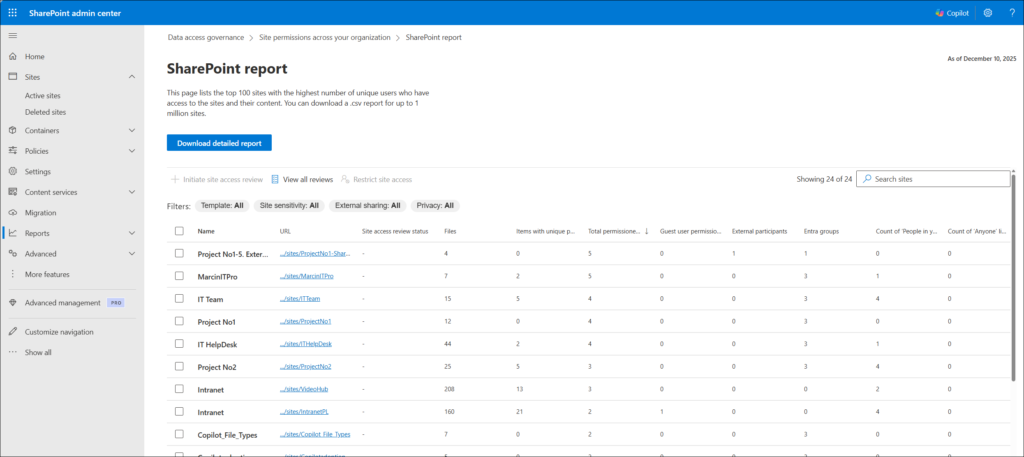This screenshot has width=1024, height=457.
Task: Click Download detailed report button
Action: point(219,143)
